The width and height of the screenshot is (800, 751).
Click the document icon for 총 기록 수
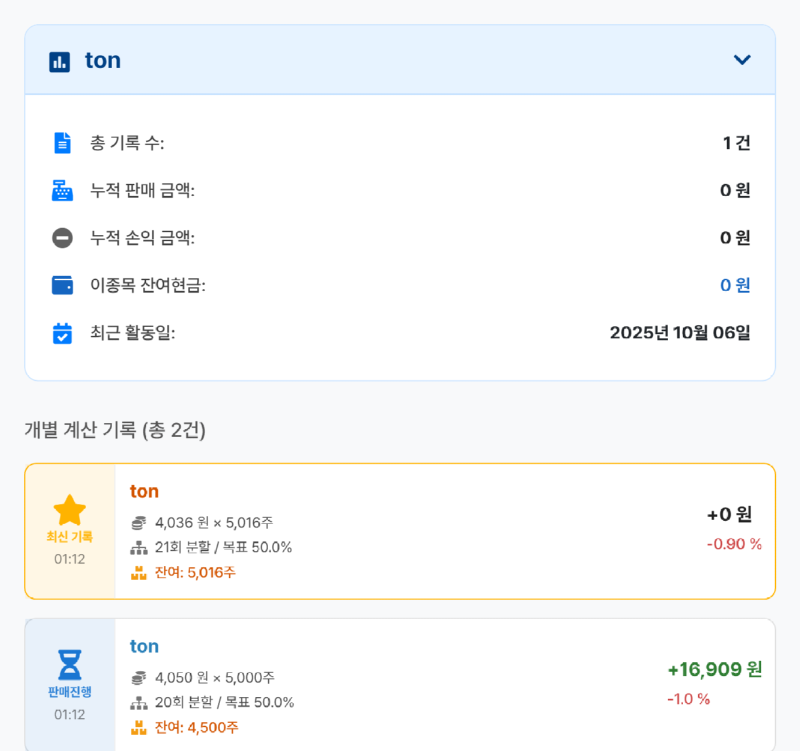click(x=62, y=143)
